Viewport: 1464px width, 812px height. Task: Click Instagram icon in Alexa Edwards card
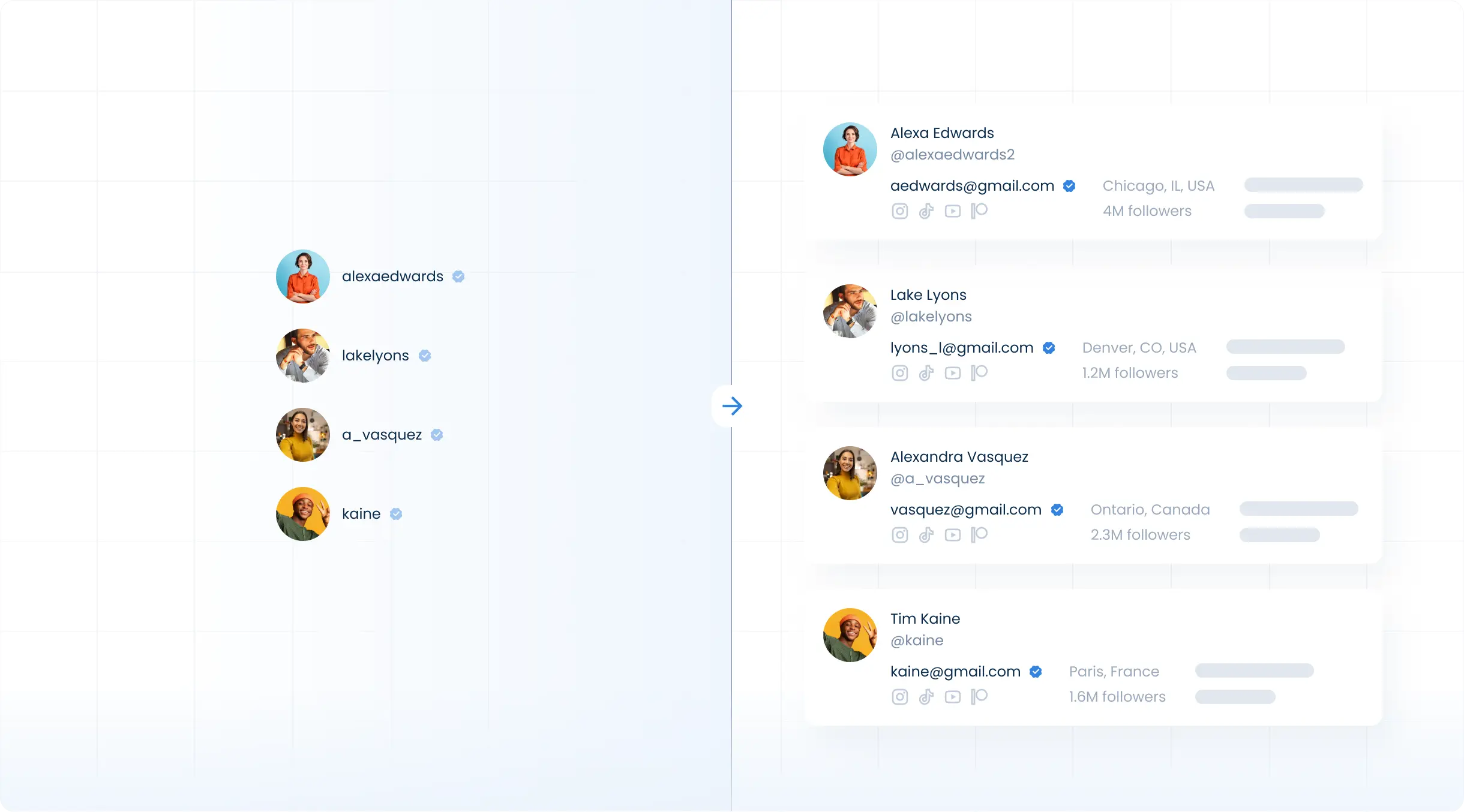[x=899, y=211]
